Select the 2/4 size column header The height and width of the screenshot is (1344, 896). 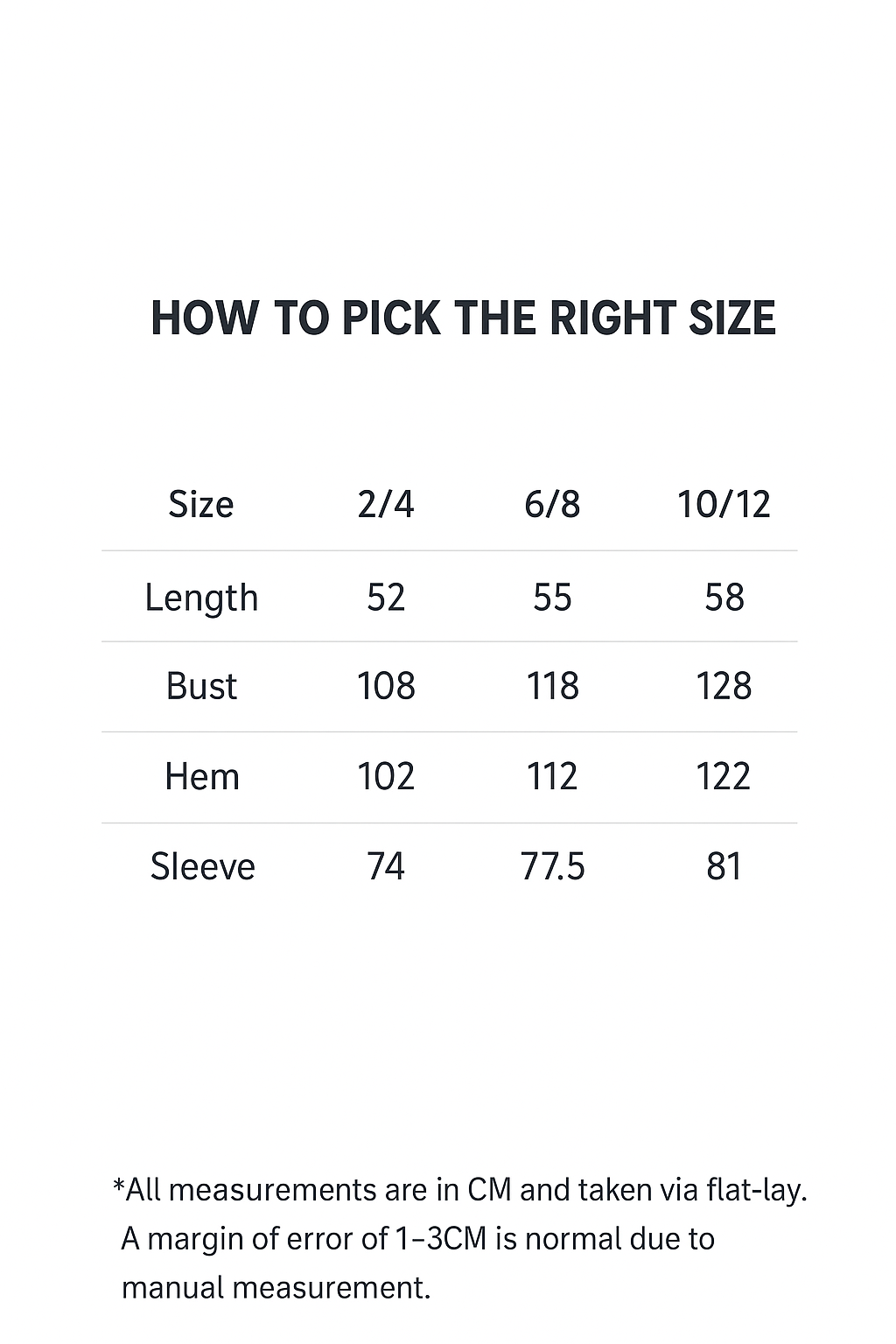(386, 505)
